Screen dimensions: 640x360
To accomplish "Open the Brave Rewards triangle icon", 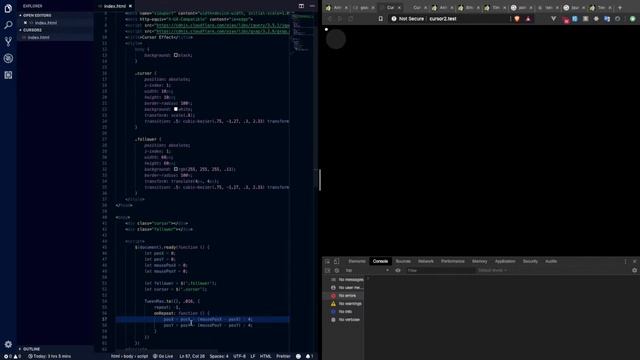I will [528, 19].
